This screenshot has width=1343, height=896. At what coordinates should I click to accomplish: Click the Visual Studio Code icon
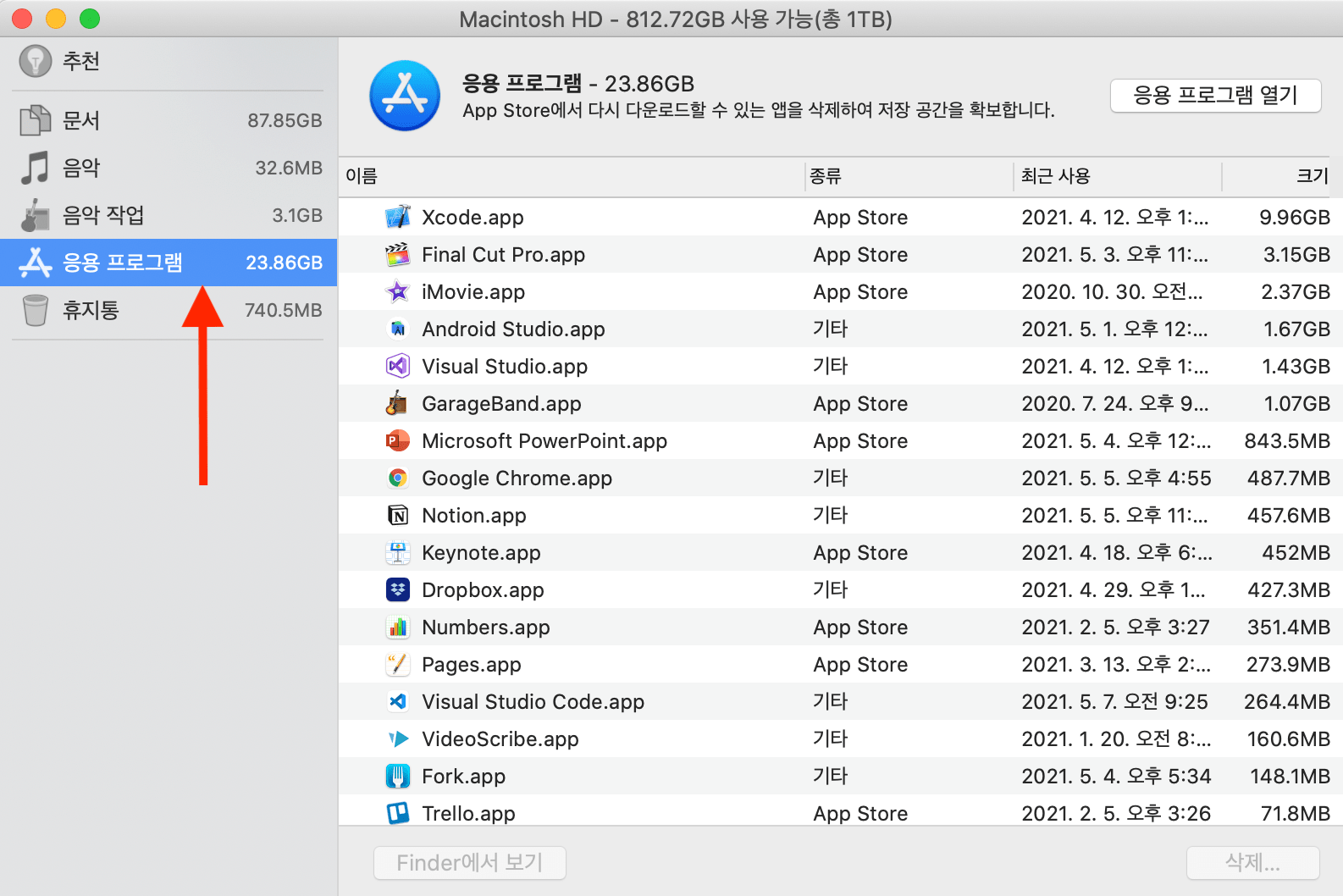point(397,701)
